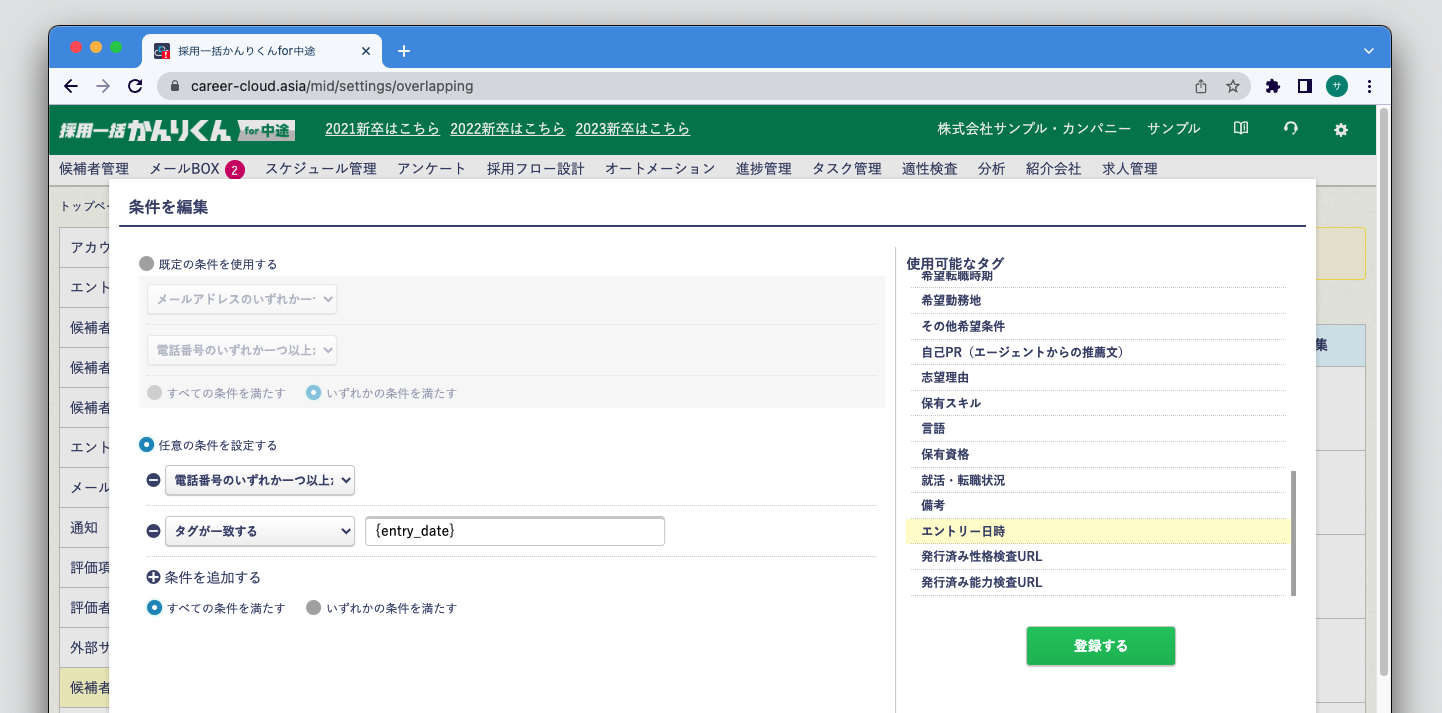
Task: Select the 保有スキル tag
Action: (x=1098, y=403)
